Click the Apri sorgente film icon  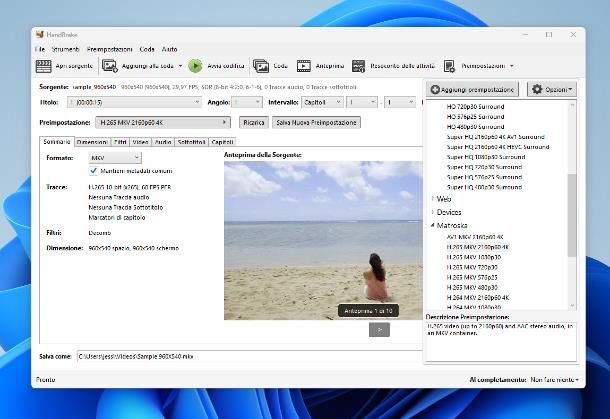point(44,66)
